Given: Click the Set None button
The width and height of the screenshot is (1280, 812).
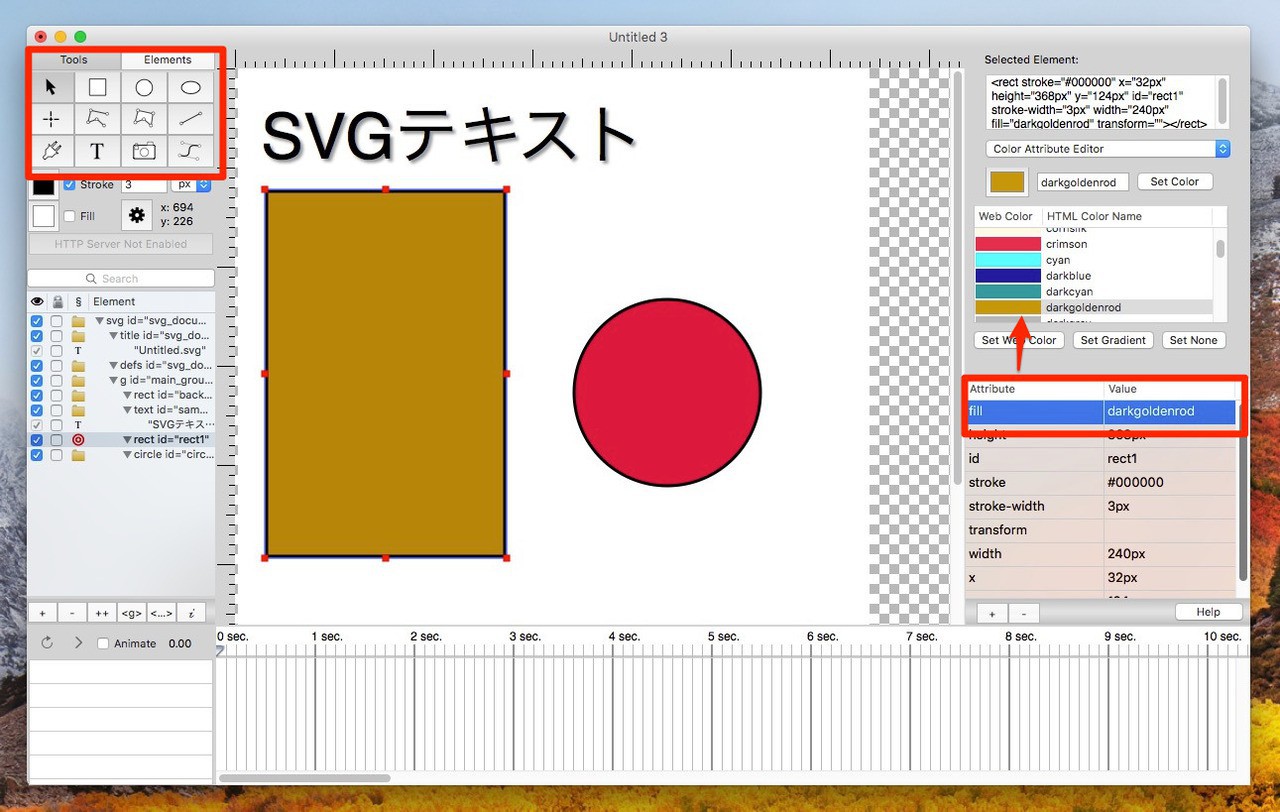Looking at the screenshot, I should [1194, 340].
